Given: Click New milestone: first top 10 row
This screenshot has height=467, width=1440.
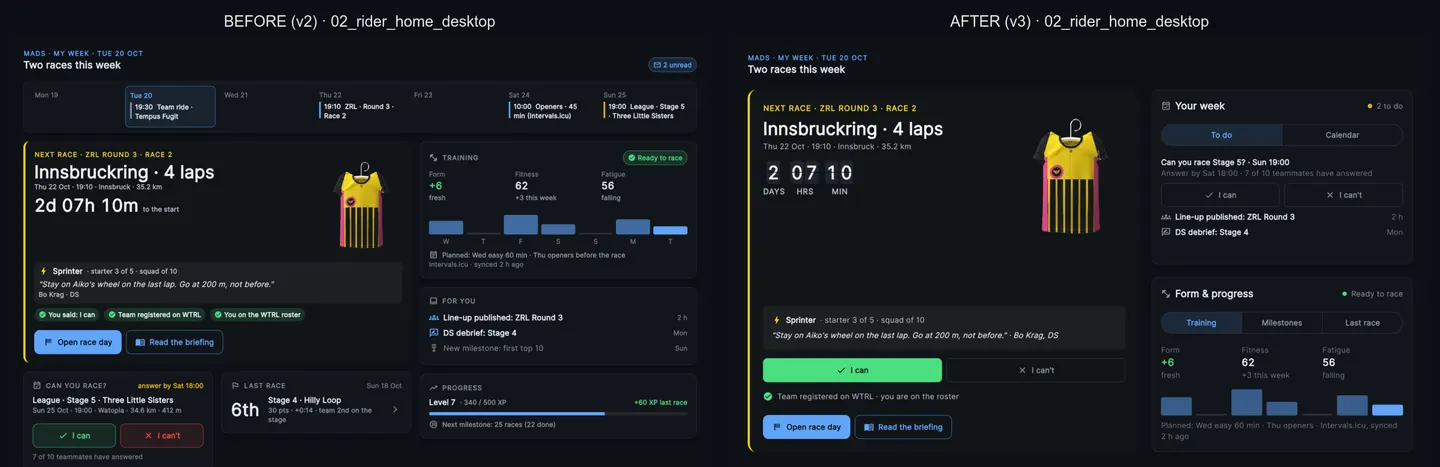Looking at the screenshot, I should coord(558,348).
